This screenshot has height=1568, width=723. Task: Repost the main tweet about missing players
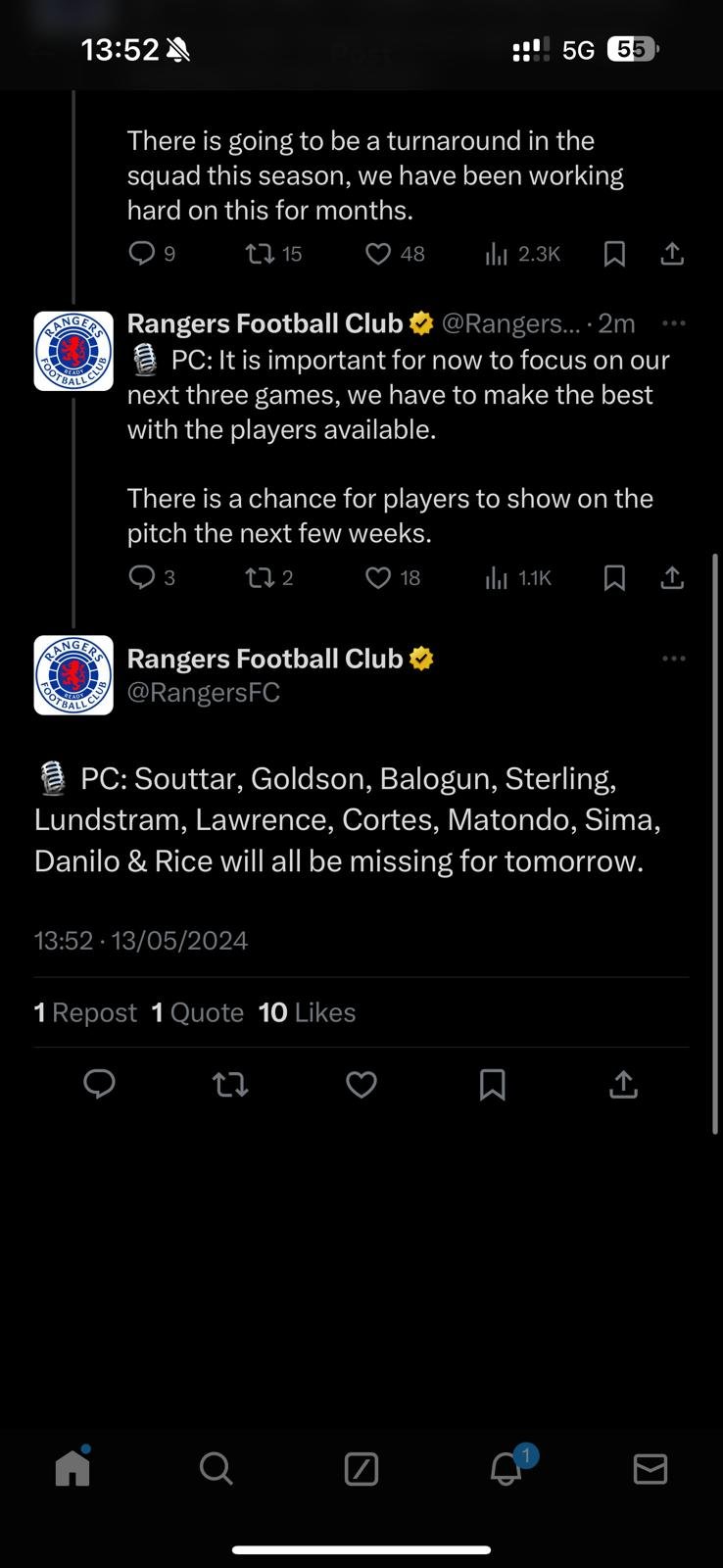(x=230, y=1084)
